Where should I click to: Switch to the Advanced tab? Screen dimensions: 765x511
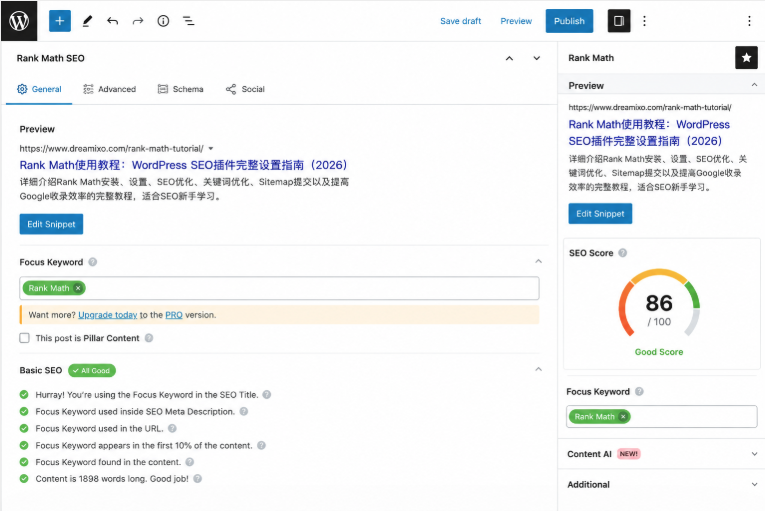tap(110, 89)
